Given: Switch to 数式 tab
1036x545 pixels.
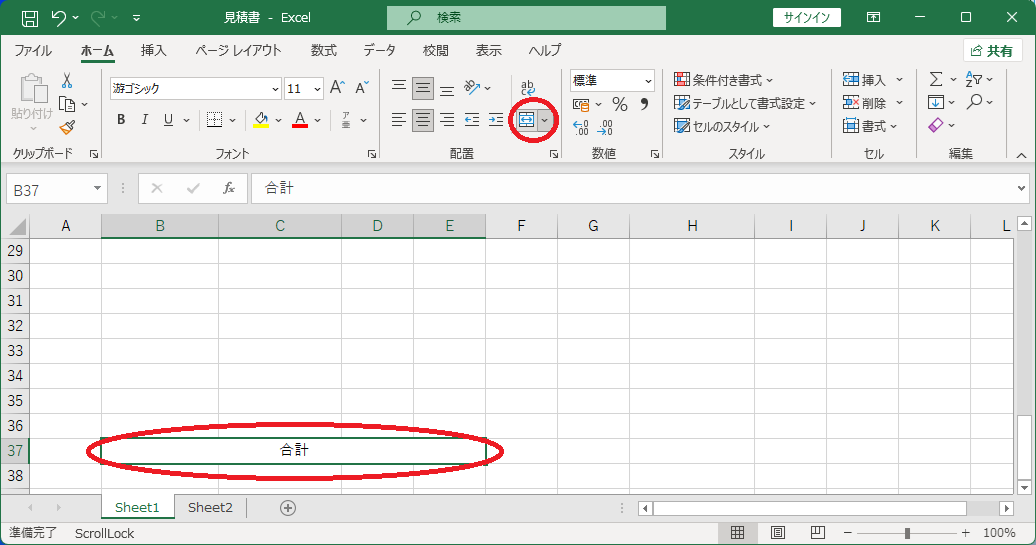Looking at the screenshot, I should pos(324,50).
